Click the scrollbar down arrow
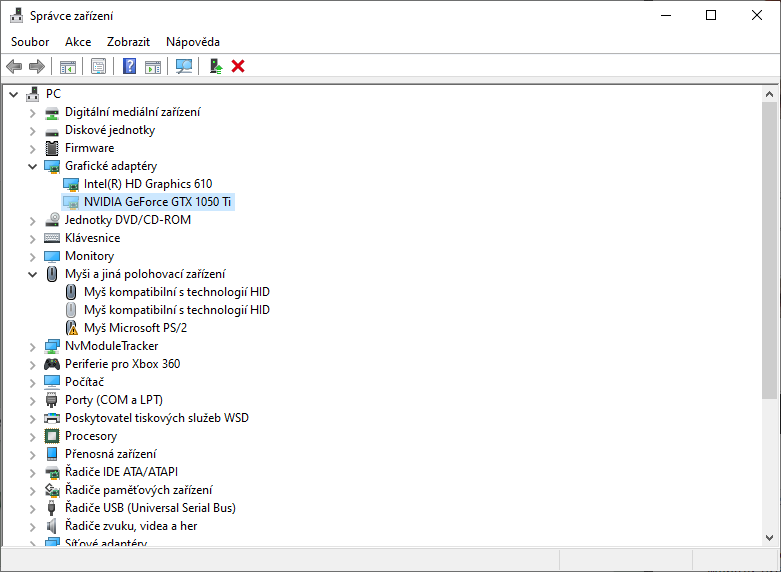Screen dimensions: 781x572 pos(769,538)
